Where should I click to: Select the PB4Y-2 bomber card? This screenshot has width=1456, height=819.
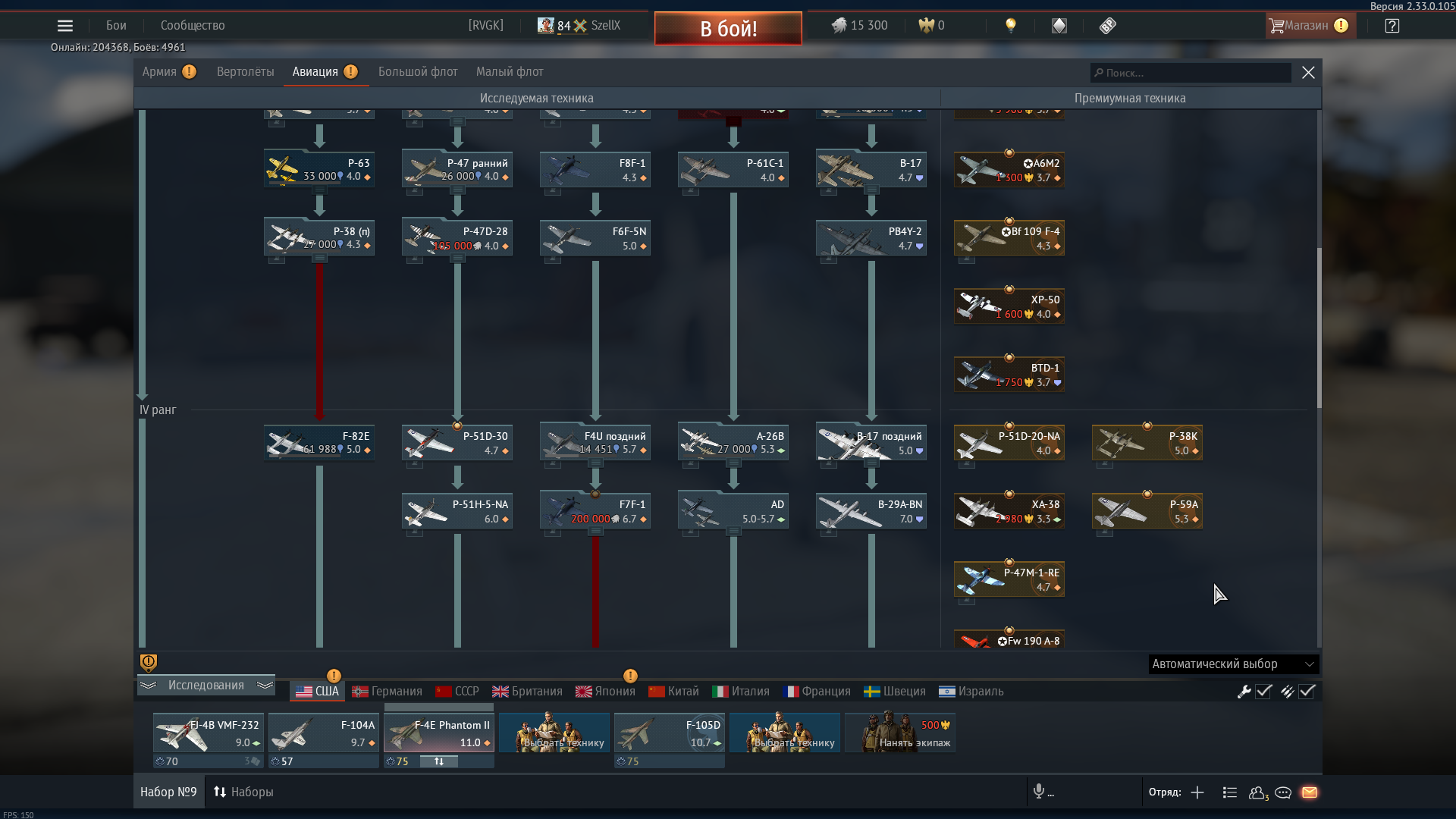click(871, 237)
